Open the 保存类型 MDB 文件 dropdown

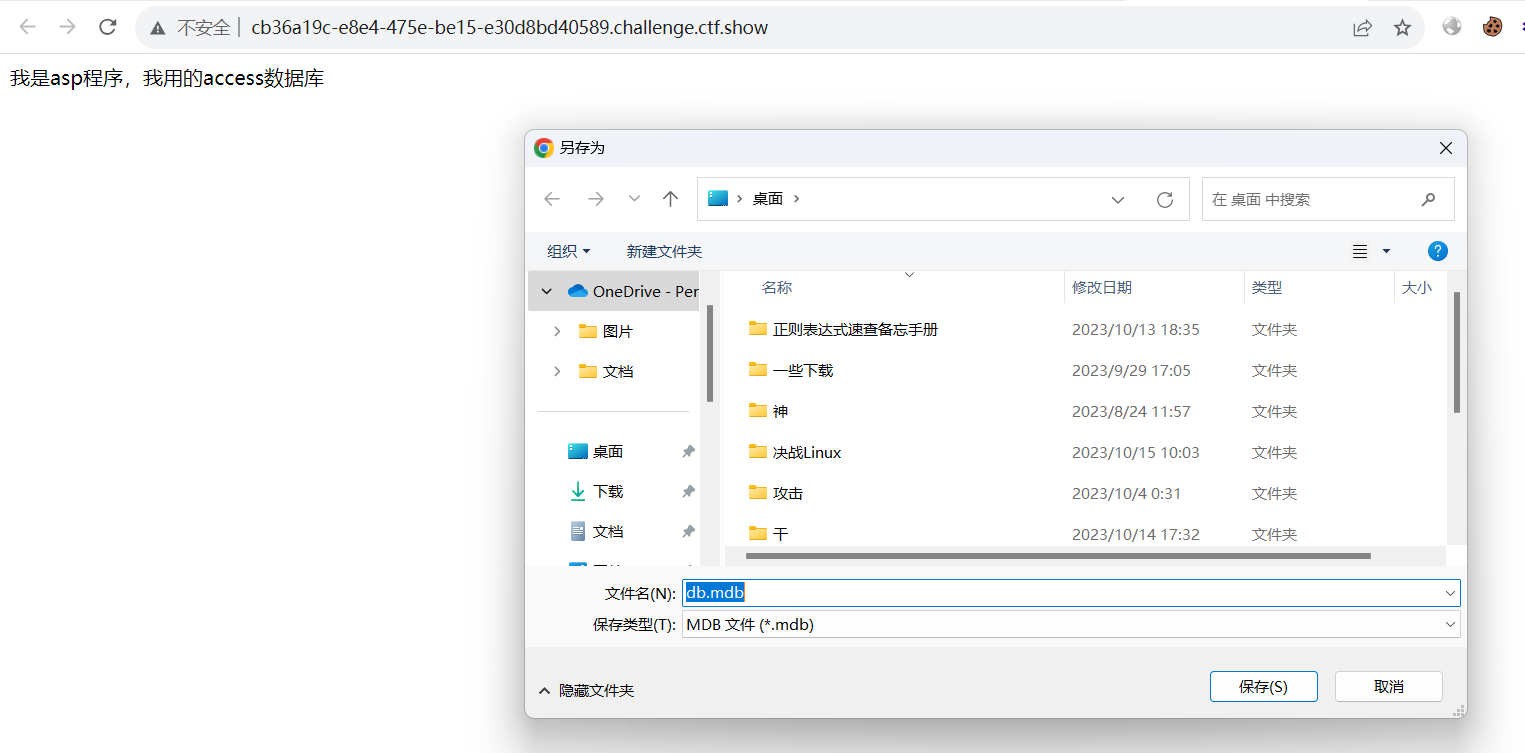[x=1071, y=625]
